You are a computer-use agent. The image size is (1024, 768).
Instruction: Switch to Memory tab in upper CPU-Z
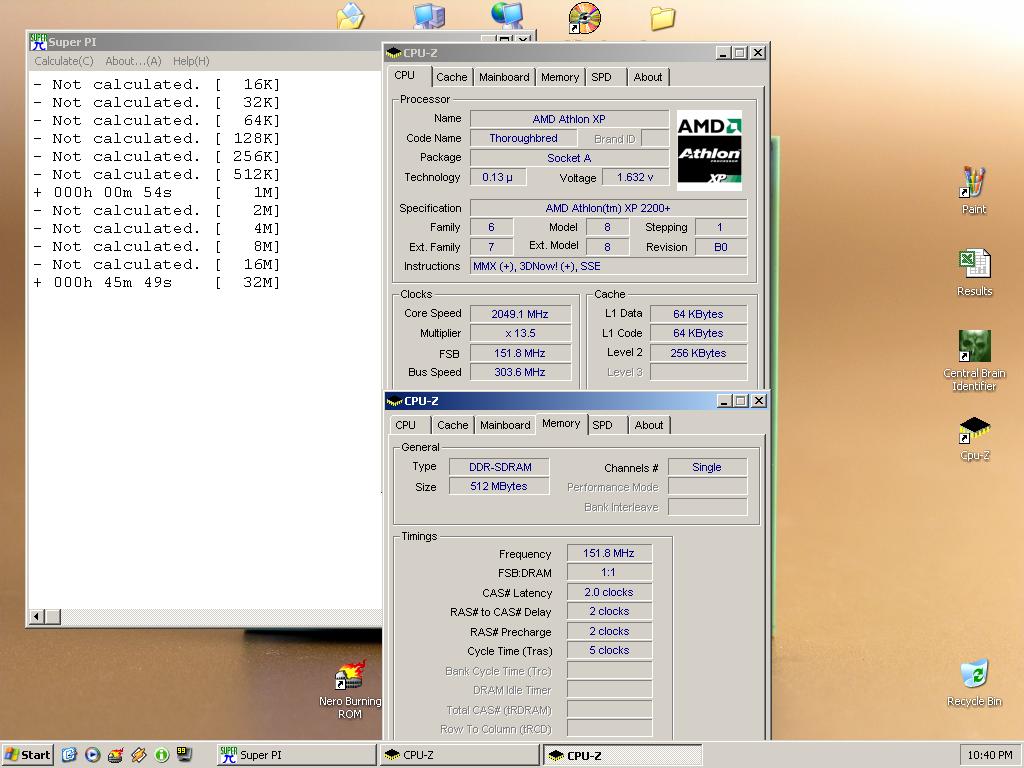[560, 77]
